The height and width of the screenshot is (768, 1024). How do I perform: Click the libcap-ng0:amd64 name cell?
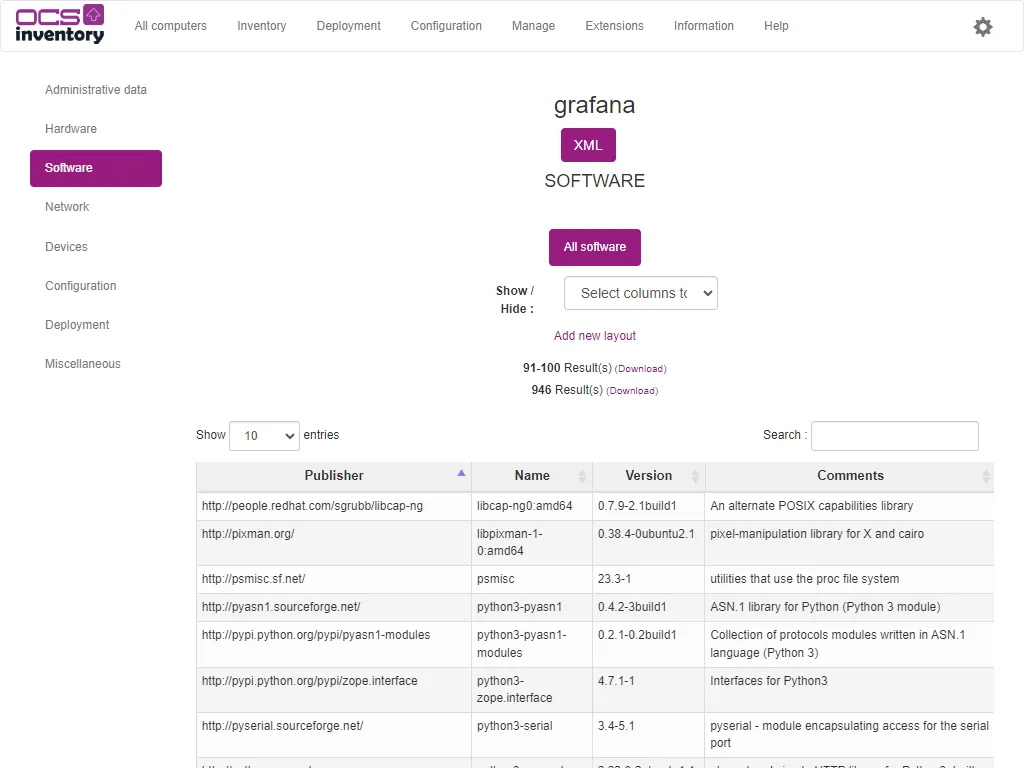(532, 506)
